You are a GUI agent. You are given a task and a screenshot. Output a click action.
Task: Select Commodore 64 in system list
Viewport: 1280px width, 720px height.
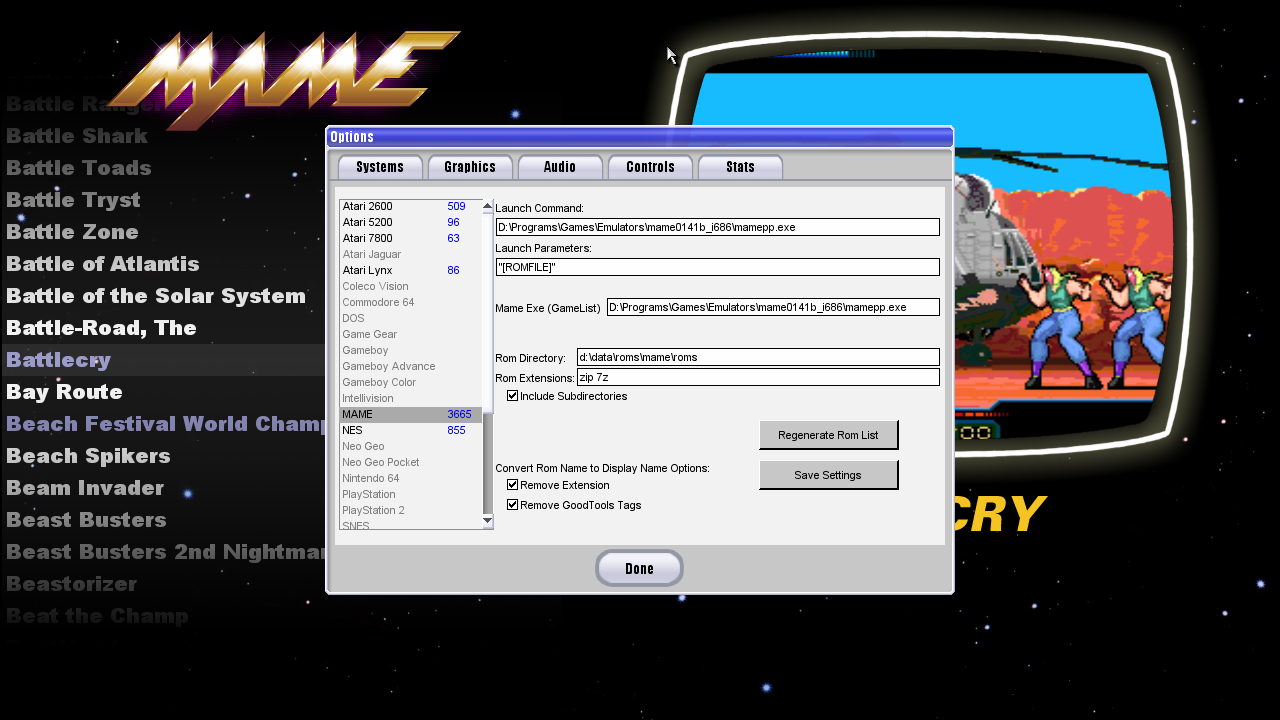(x=411, y=302)
